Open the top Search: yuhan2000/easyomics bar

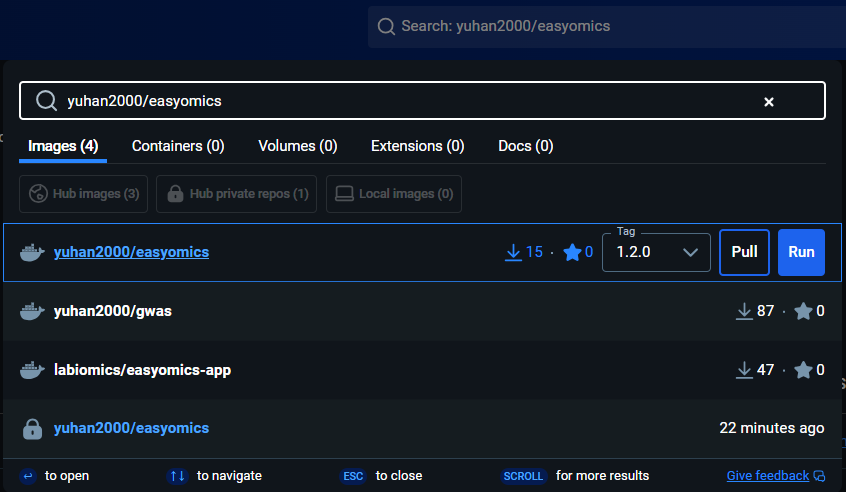coord(607,26)
